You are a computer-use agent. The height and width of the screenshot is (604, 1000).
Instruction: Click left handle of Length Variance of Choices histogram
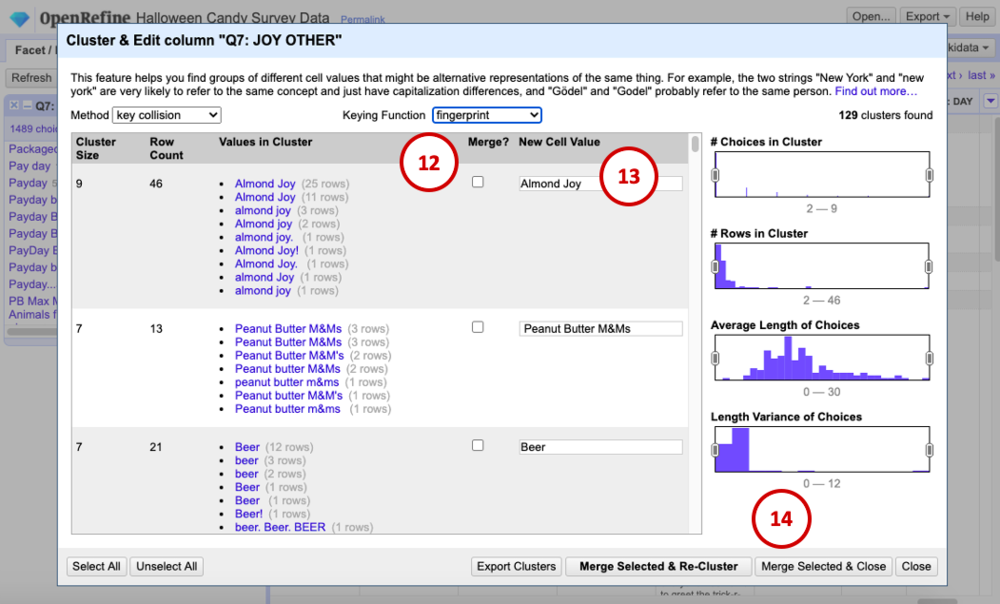click(715, 450)
